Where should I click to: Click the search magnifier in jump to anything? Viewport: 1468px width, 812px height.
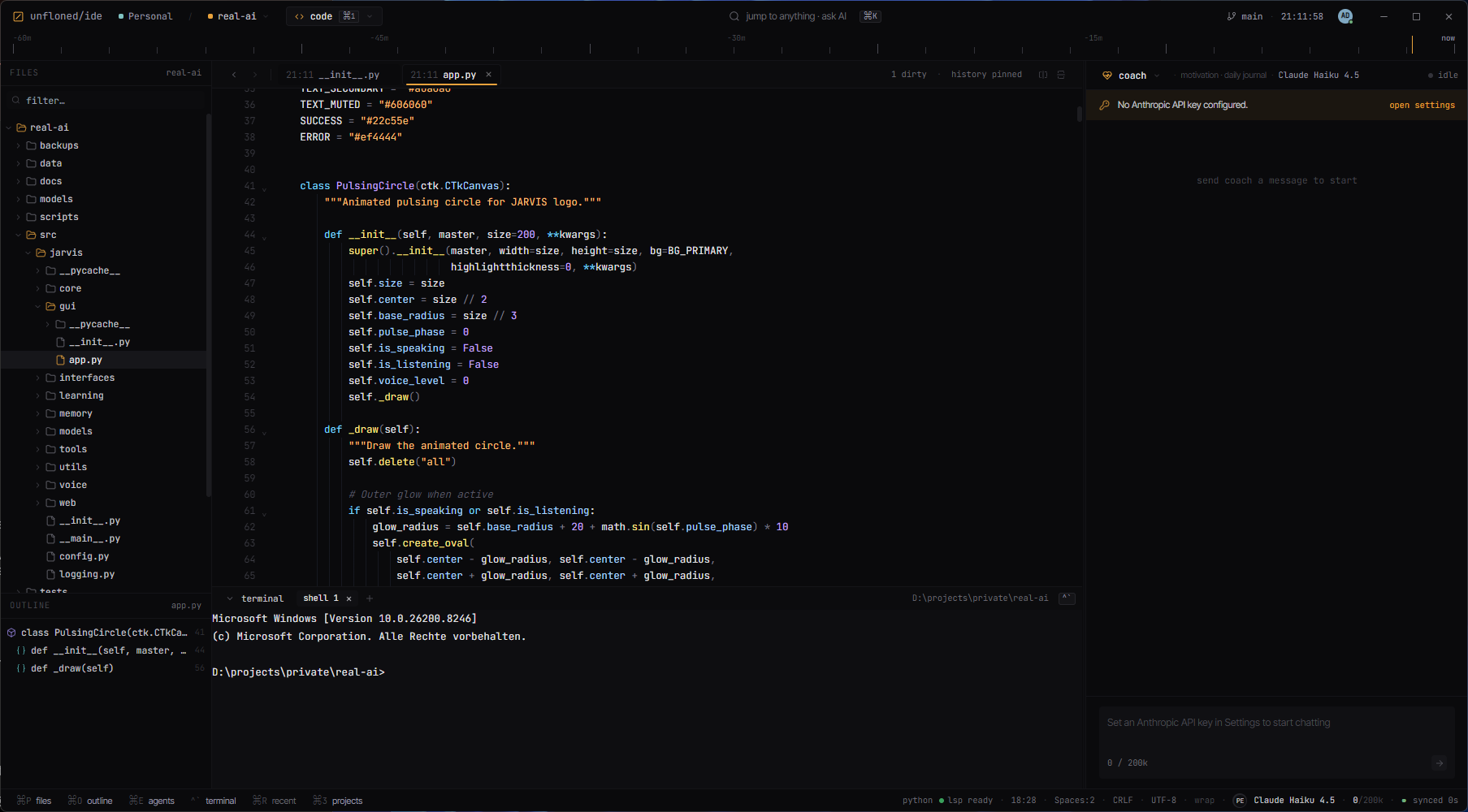pyautogui.click(x=734, y=16)
